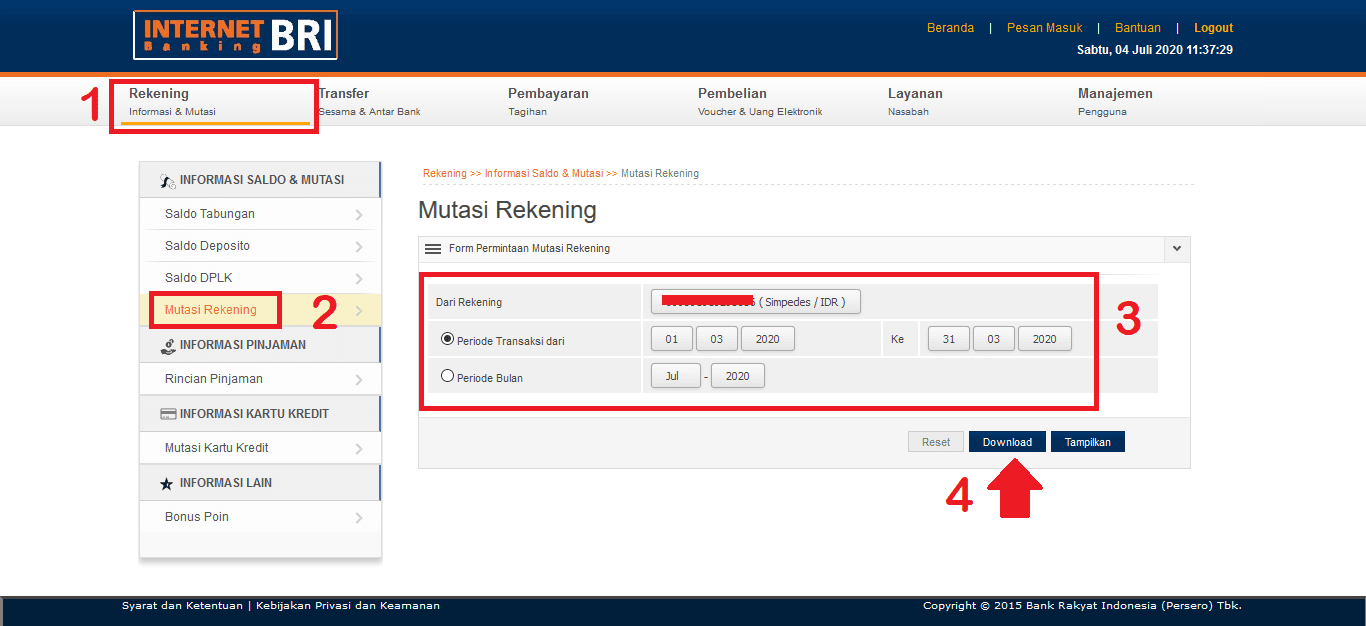
Task: Click the INFORMASI LAIN sidebar header
Action: (260, 483)
